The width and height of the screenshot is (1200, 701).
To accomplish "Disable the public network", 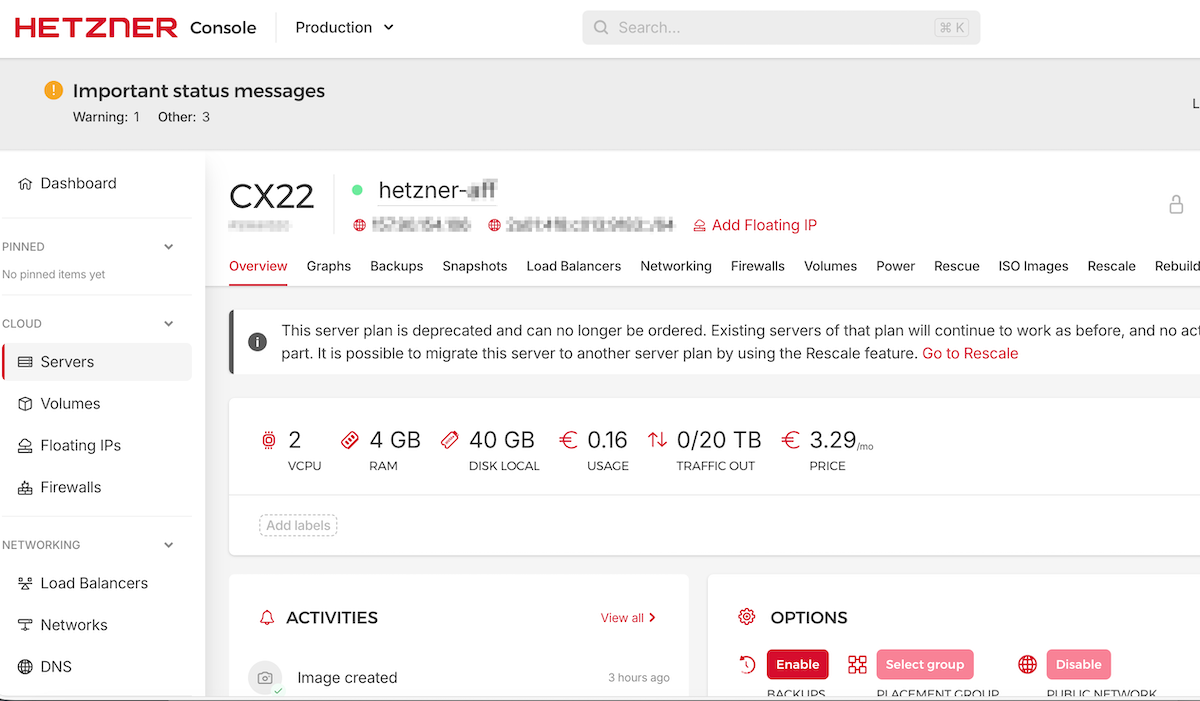I will point(1079,664).
